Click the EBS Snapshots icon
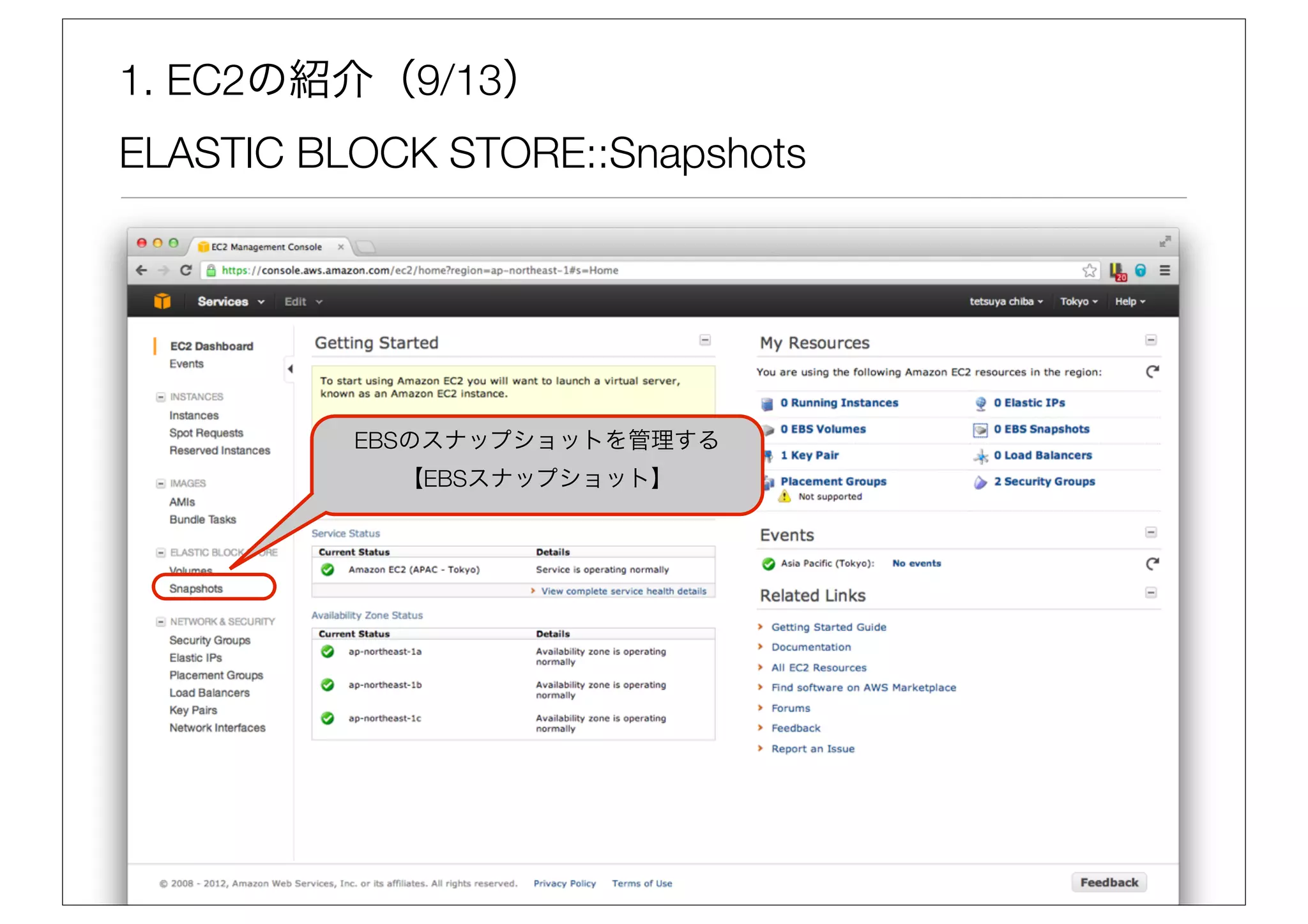This screenshot has height=924, width=1308. 980,430
